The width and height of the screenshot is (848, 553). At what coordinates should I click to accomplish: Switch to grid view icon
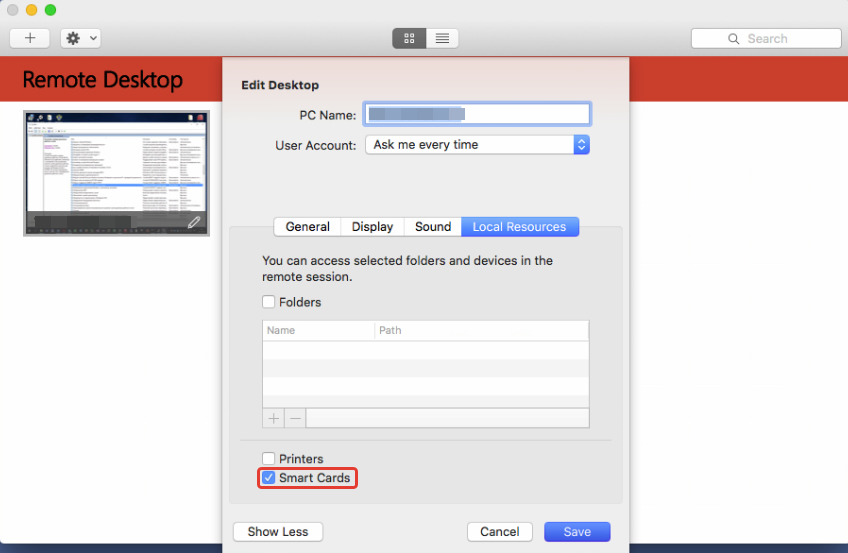[x=409, y=38]
